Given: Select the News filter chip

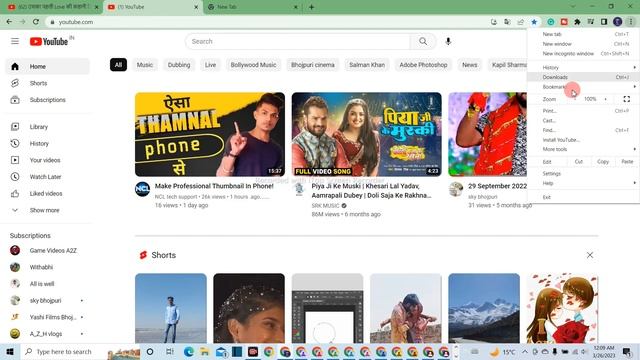Looking at the screenshot, I should pos(469,65).
